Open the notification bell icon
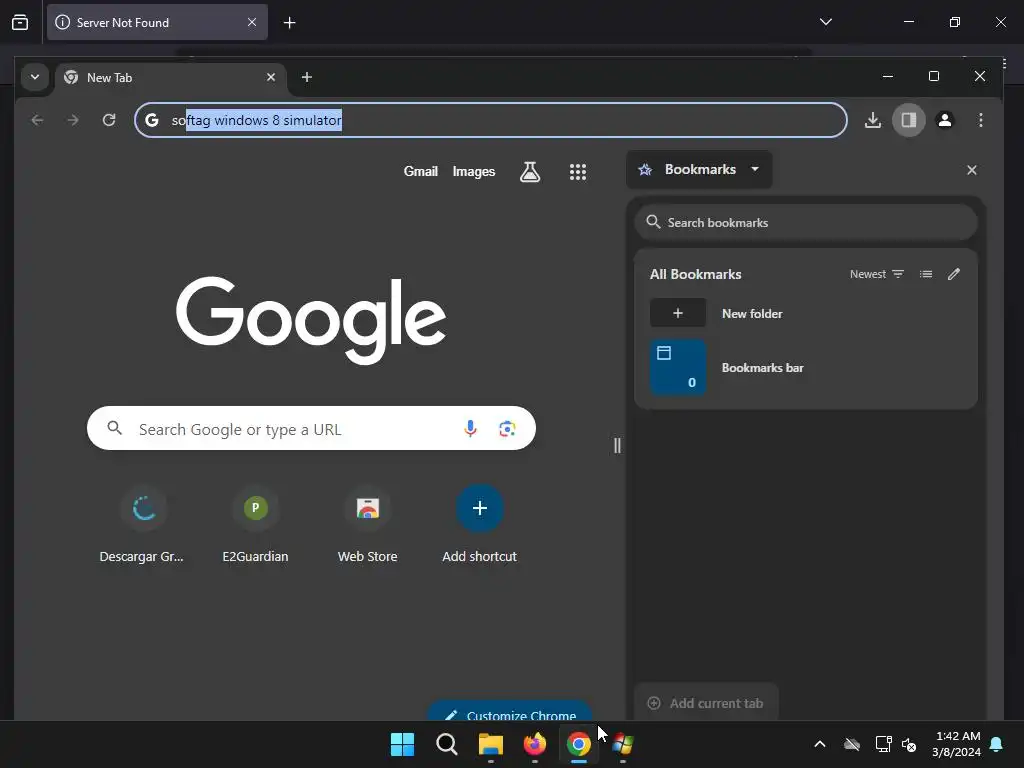Screen dimensions: 1024x768 tap(997, 744)
